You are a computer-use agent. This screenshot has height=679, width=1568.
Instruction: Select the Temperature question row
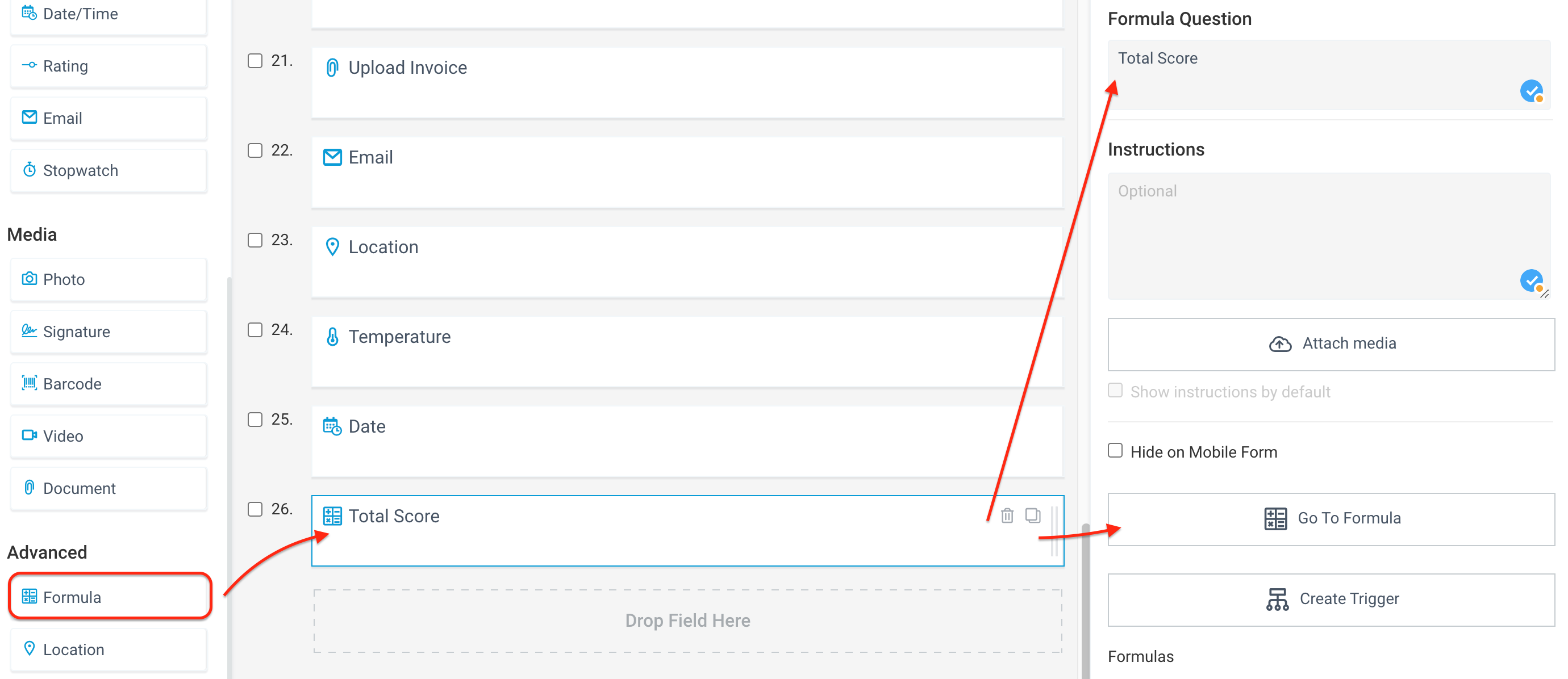point(687,351)
